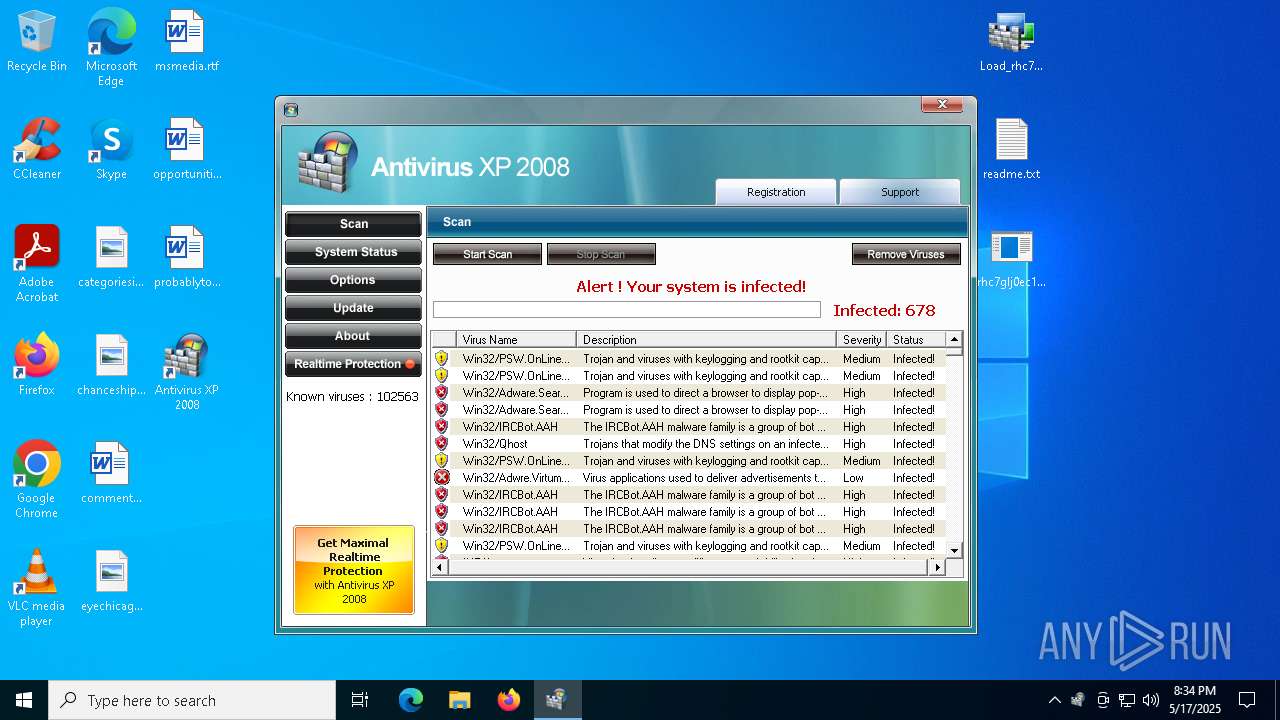
Task: Open the readme.txt file icon
Action: pyautogui.click(x=1011, y=149)
